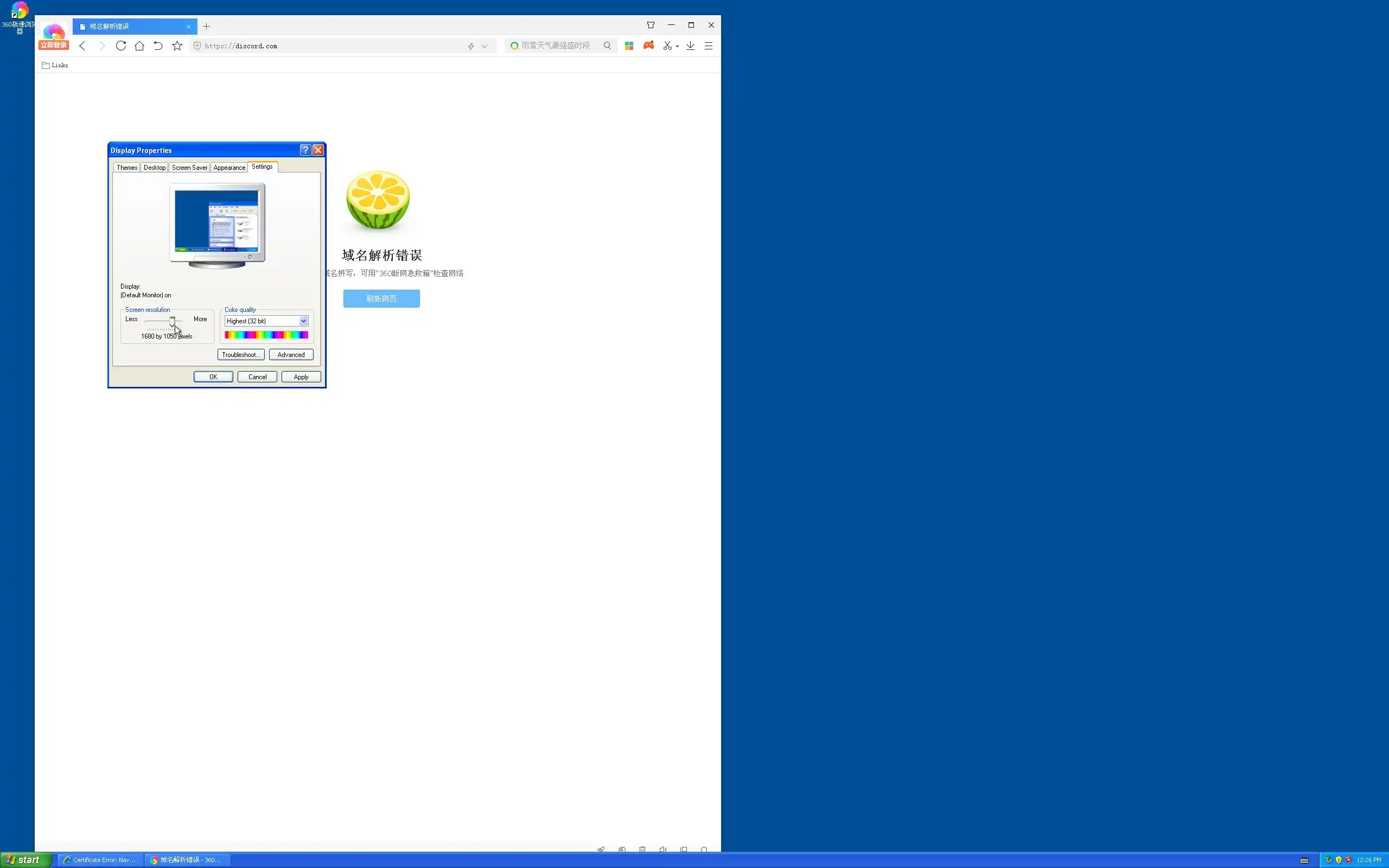Switch to the Screen Saver tab
This screenshot has width=1389, height=868.
pos(189,168)
